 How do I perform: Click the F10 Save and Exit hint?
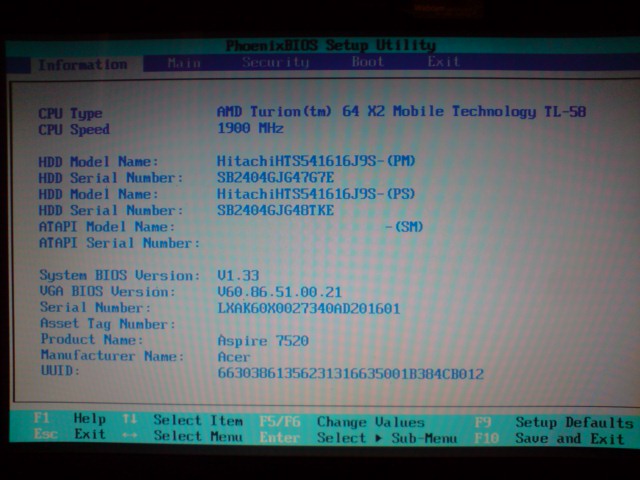549,439
